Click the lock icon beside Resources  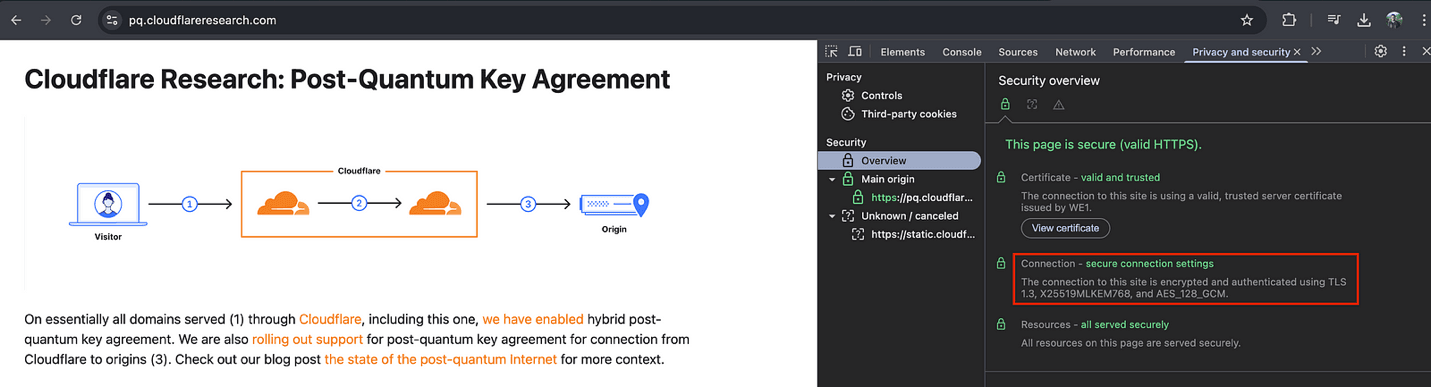(x=1001, y=324)
